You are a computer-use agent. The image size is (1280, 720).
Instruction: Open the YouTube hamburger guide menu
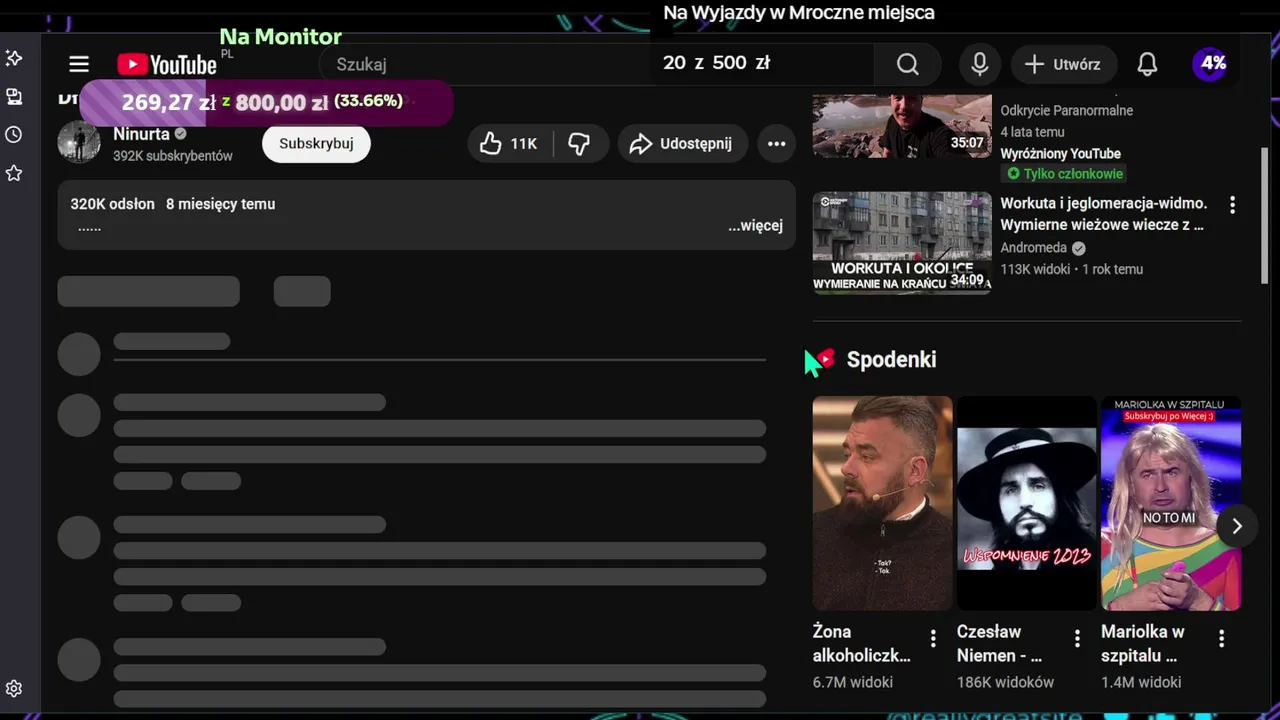tap(79, 64)
